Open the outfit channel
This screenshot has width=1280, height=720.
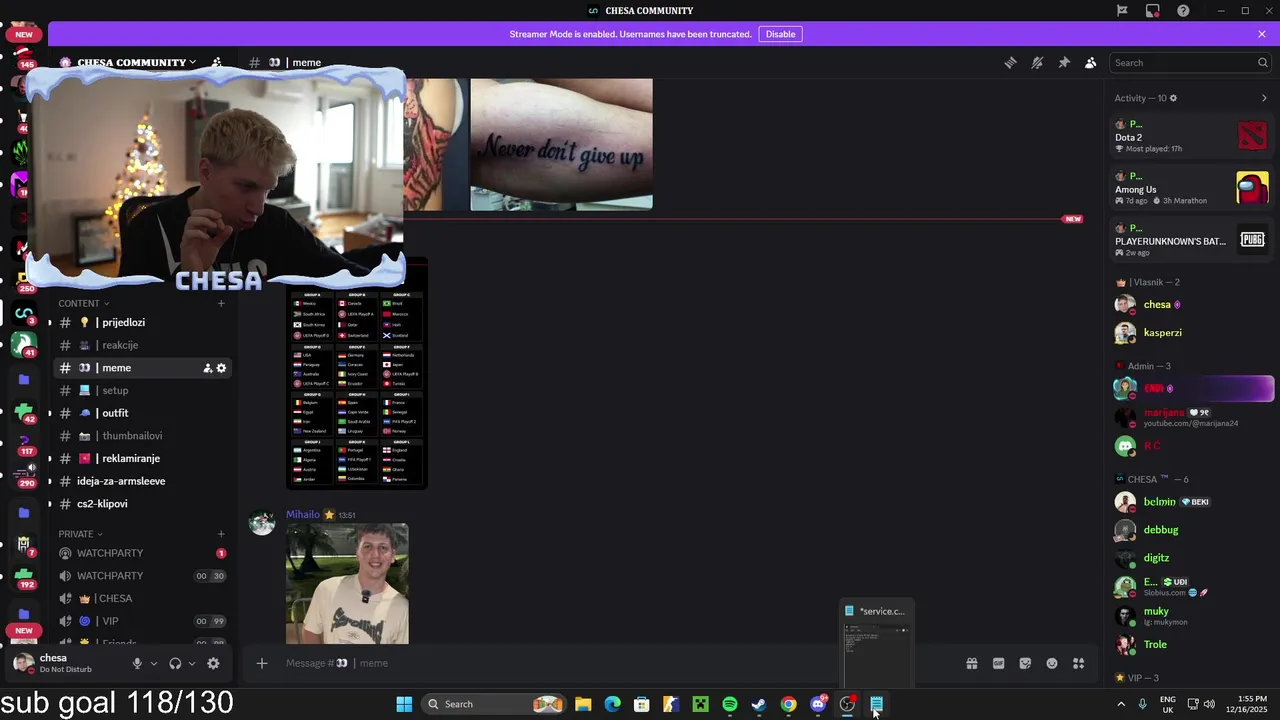coord(144,413)
